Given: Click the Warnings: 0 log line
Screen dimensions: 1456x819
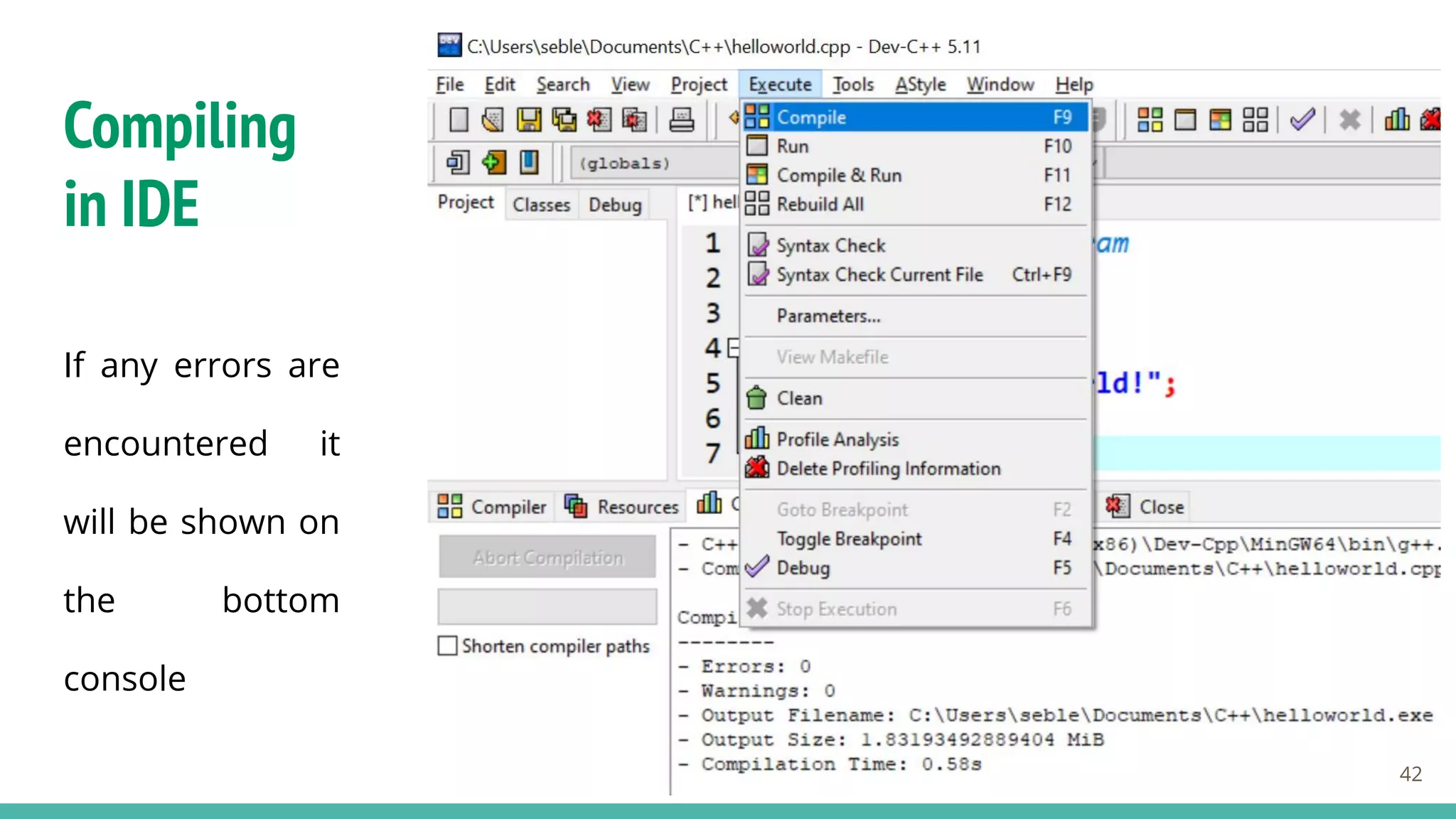Looking at the screenshot, I should [756, 691].
